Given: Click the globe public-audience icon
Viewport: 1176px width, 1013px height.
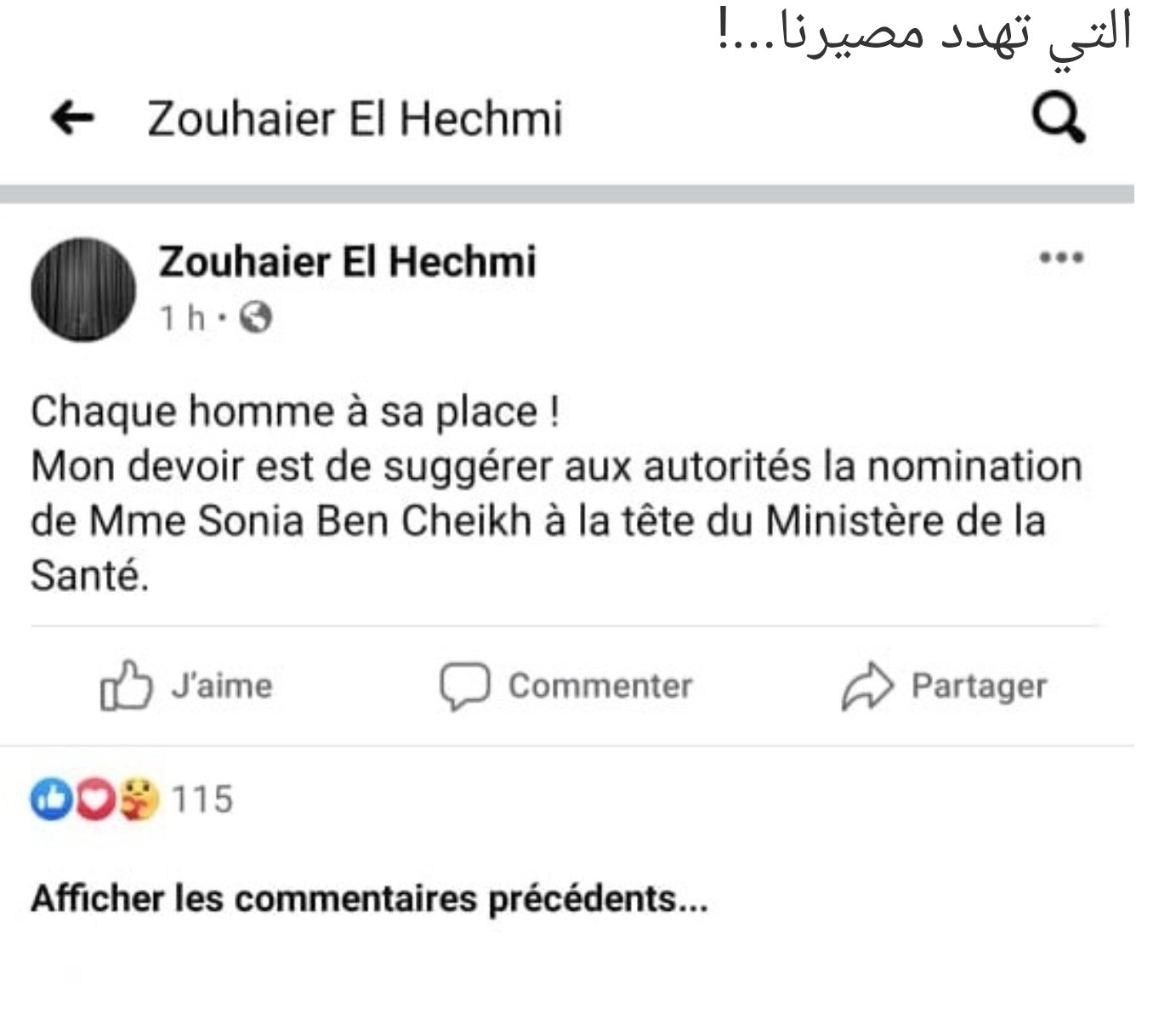Looking at the screenshot, I should 256,318.
